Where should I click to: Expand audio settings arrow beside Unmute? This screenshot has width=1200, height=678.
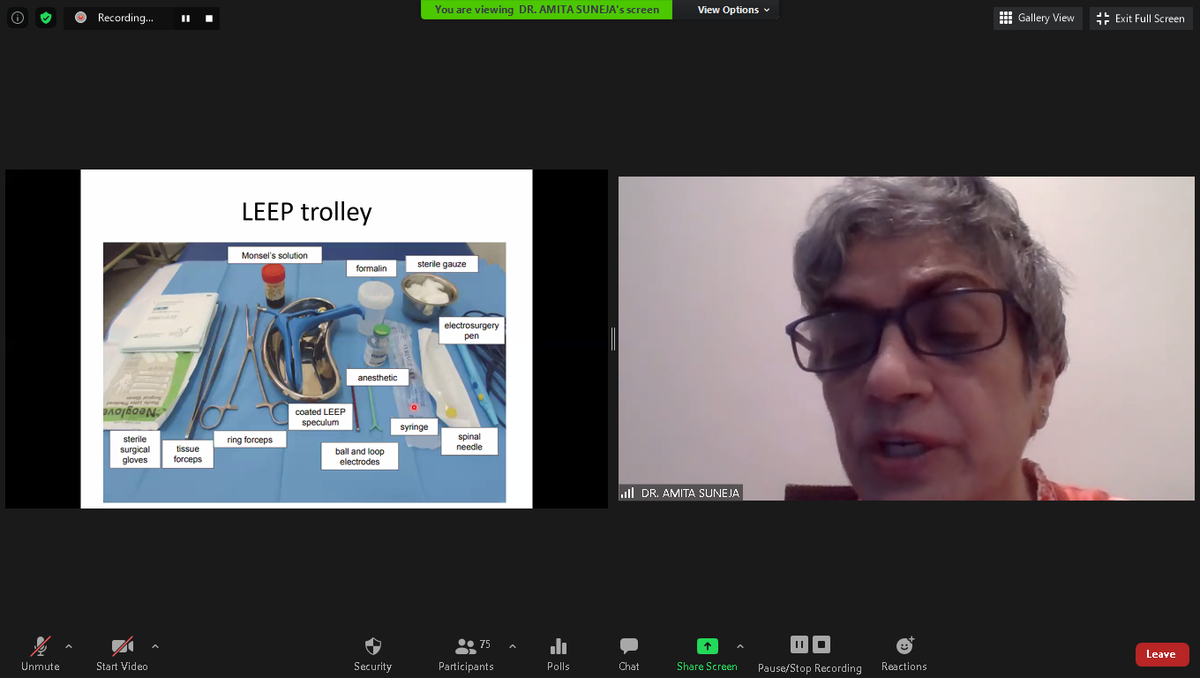click(69, 646)
